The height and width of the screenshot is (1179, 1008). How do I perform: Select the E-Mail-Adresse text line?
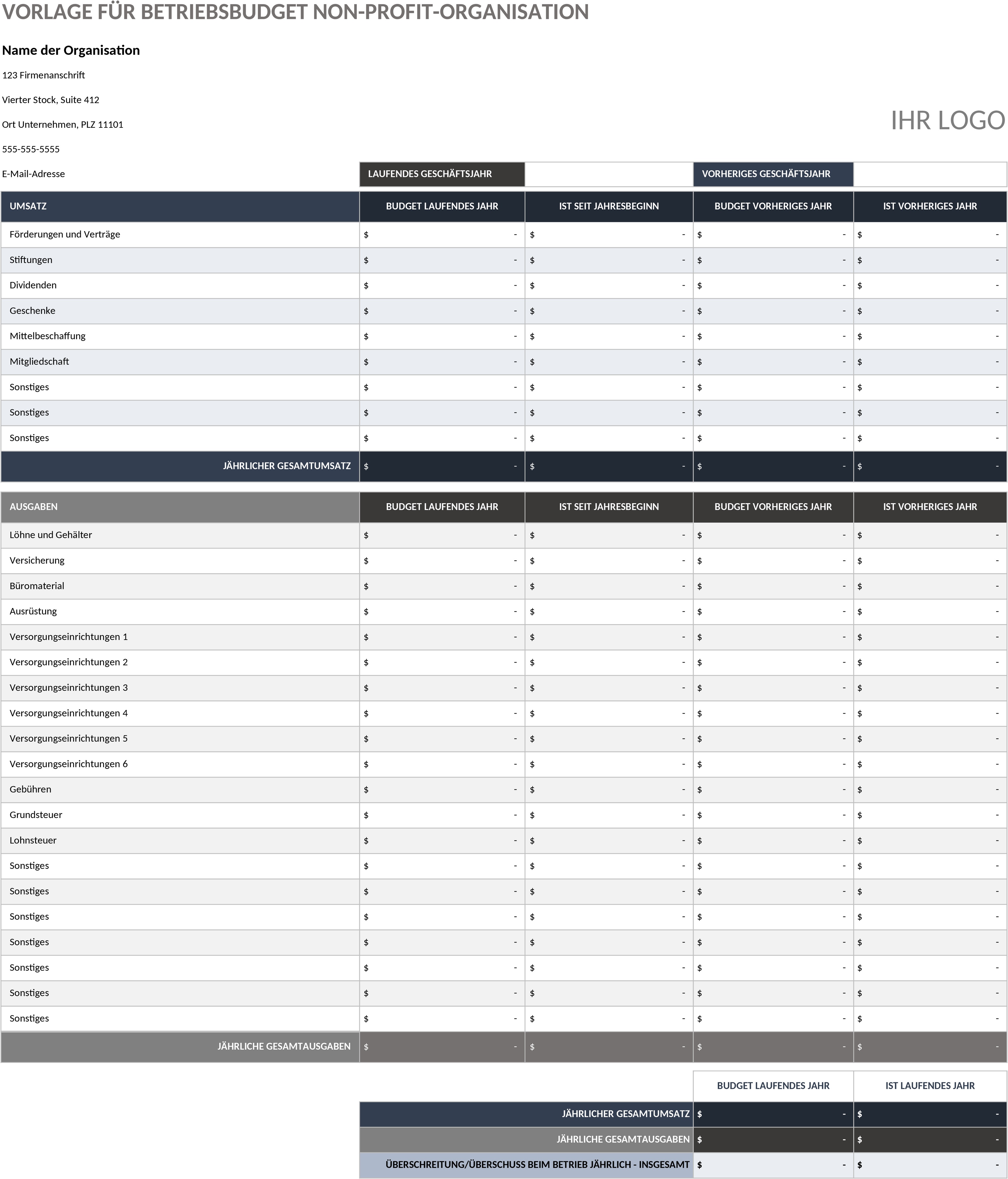coord(34,174)
